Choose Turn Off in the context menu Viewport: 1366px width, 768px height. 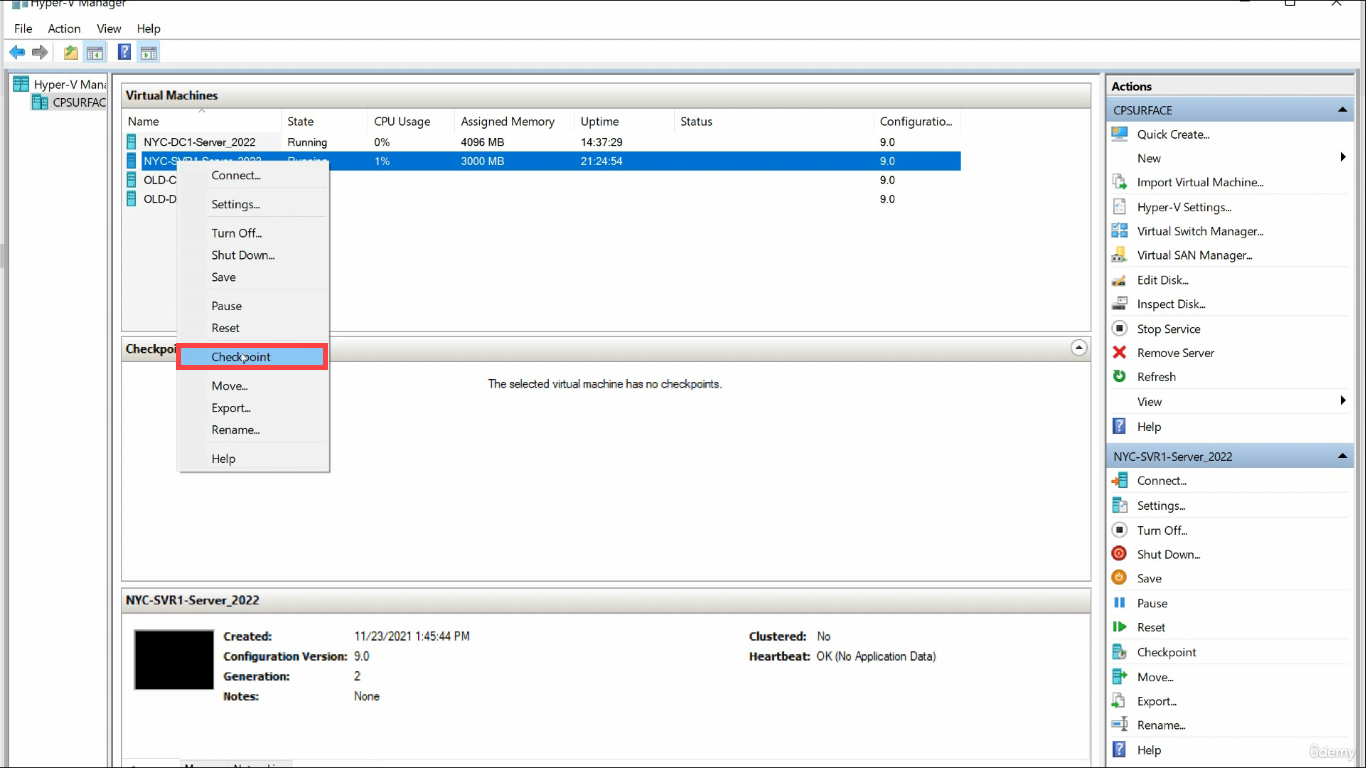(x=253, y=233)
